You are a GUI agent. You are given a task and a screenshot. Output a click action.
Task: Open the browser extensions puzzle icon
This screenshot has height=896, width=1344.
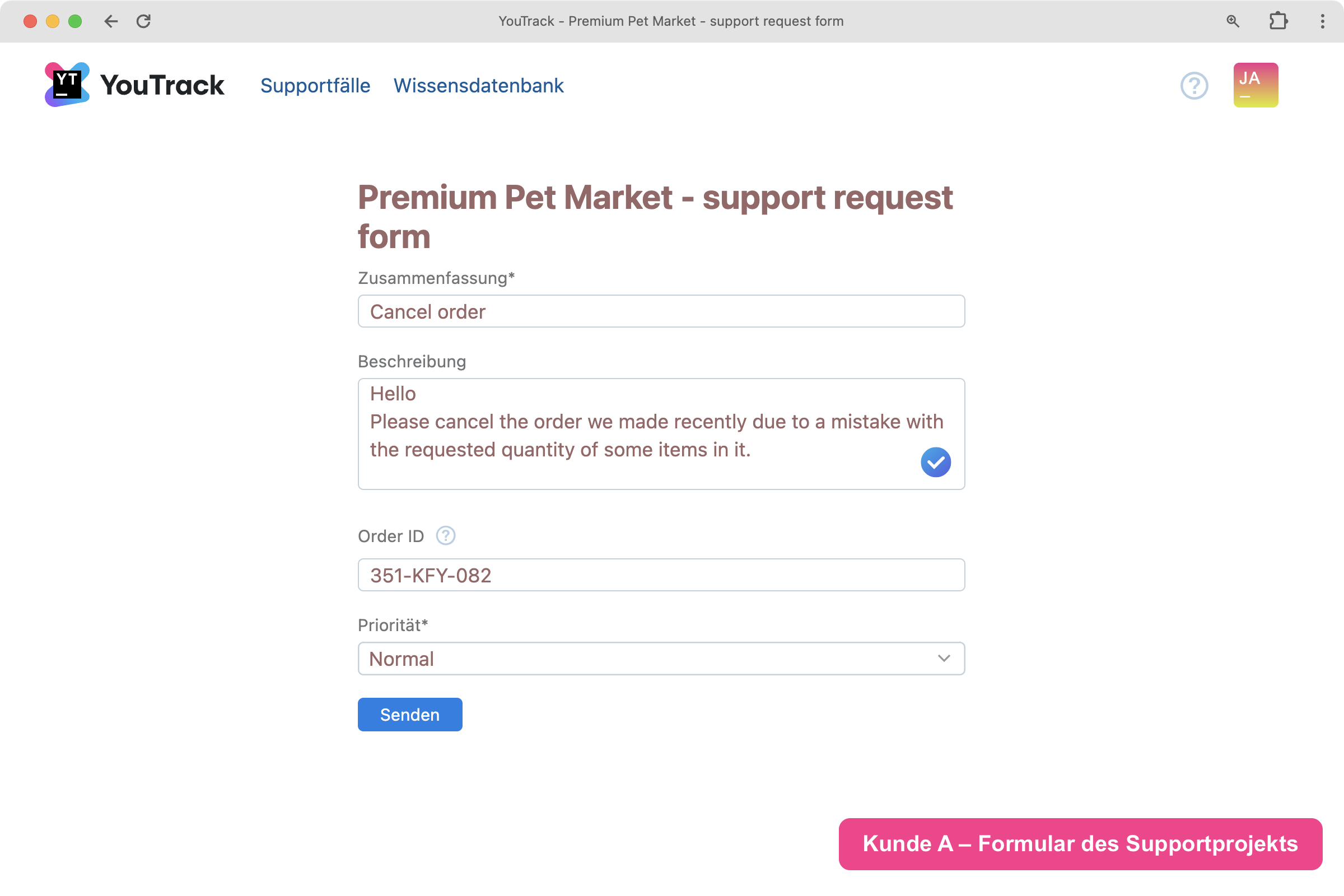point(1278,21)
